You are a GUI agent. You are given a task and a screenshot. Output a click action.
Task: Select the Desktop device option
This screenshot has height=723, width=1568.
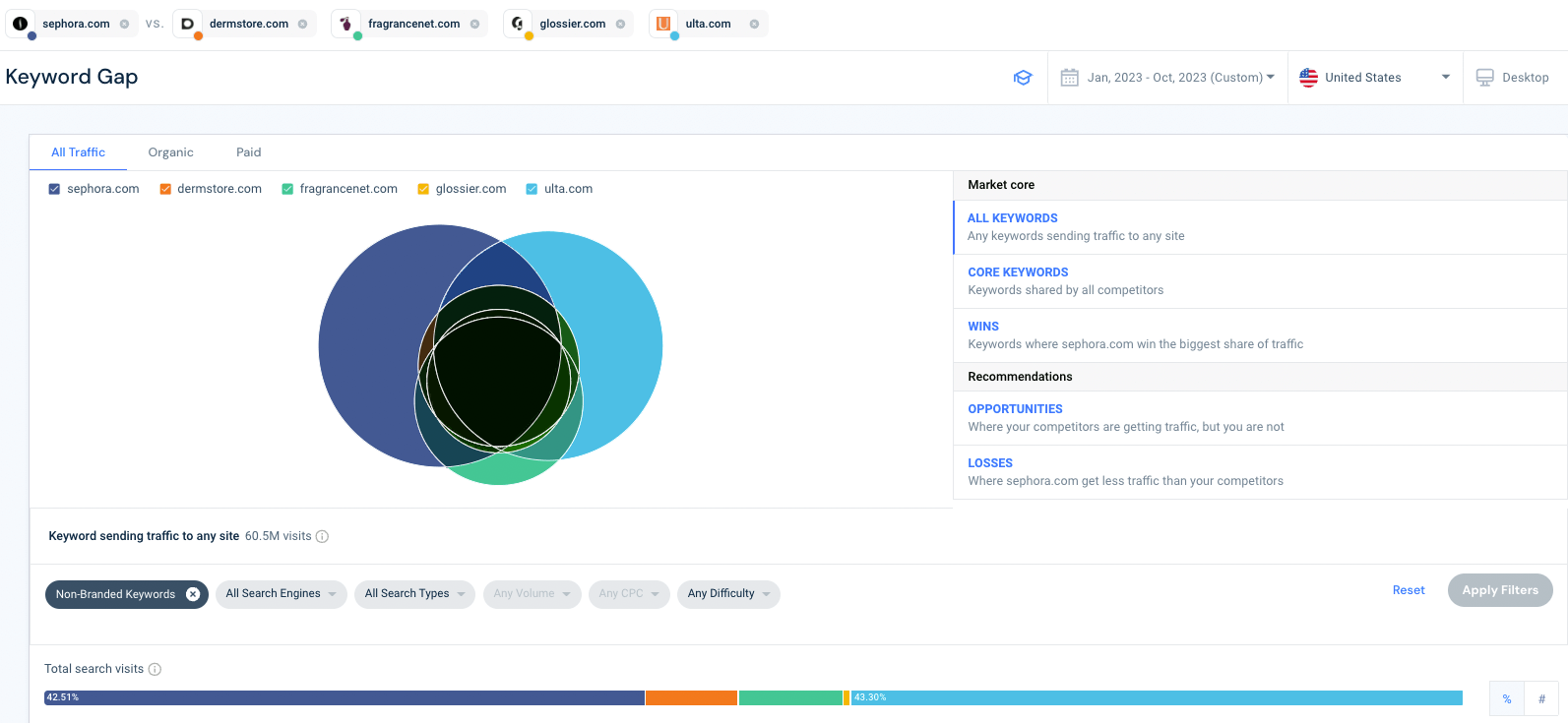[1513, 78]
